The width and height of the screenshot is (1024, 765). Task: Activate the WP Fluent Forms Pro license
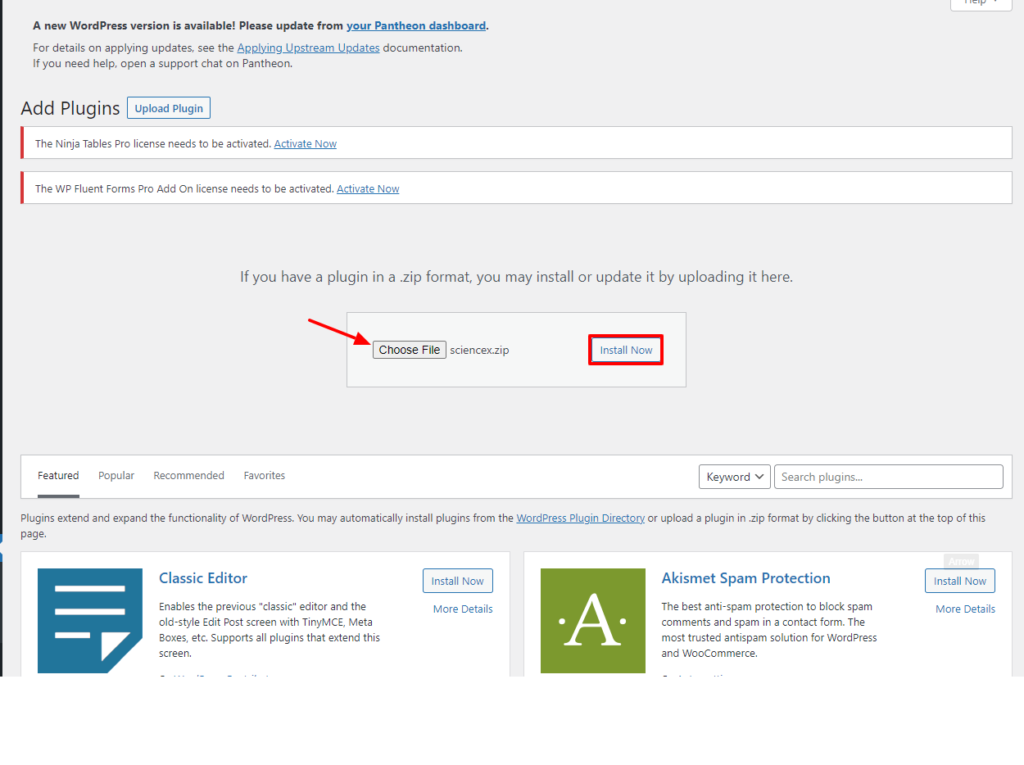click(x=368, y=188)
